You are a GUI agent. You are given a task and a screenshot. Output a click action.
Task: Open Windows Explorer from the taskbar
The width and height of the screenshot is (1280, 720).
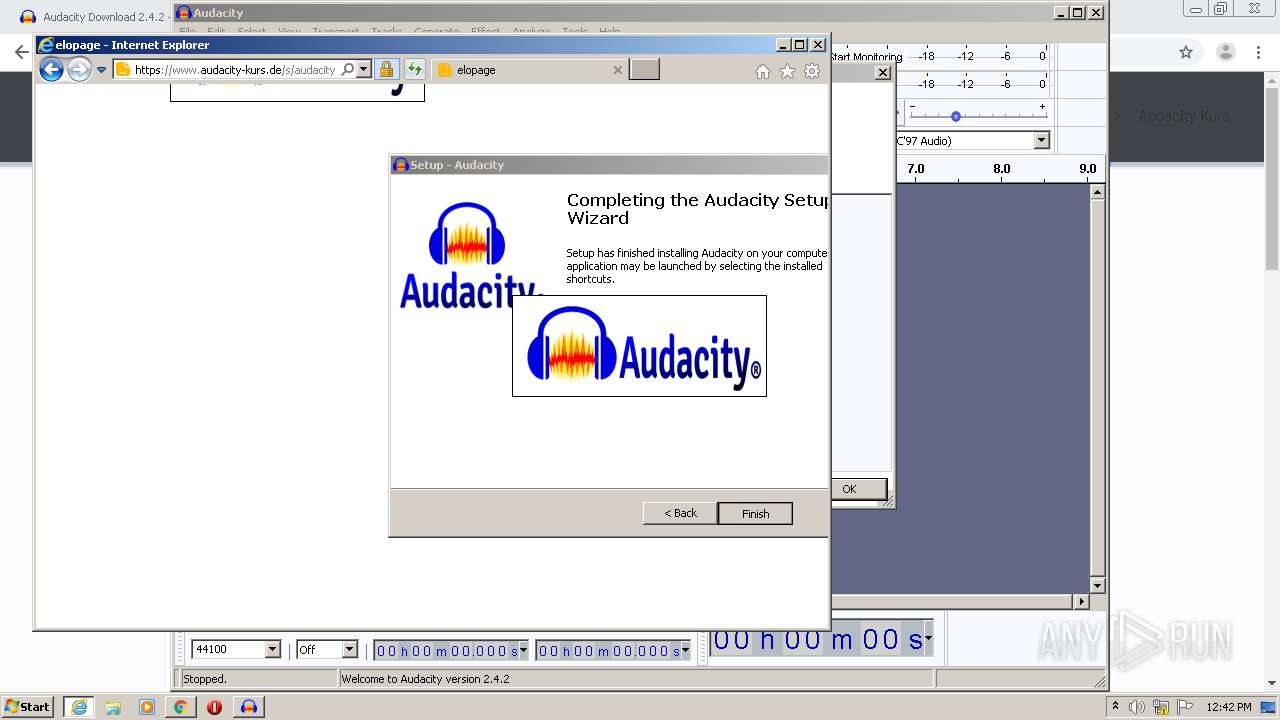click(x=113, y=707)
